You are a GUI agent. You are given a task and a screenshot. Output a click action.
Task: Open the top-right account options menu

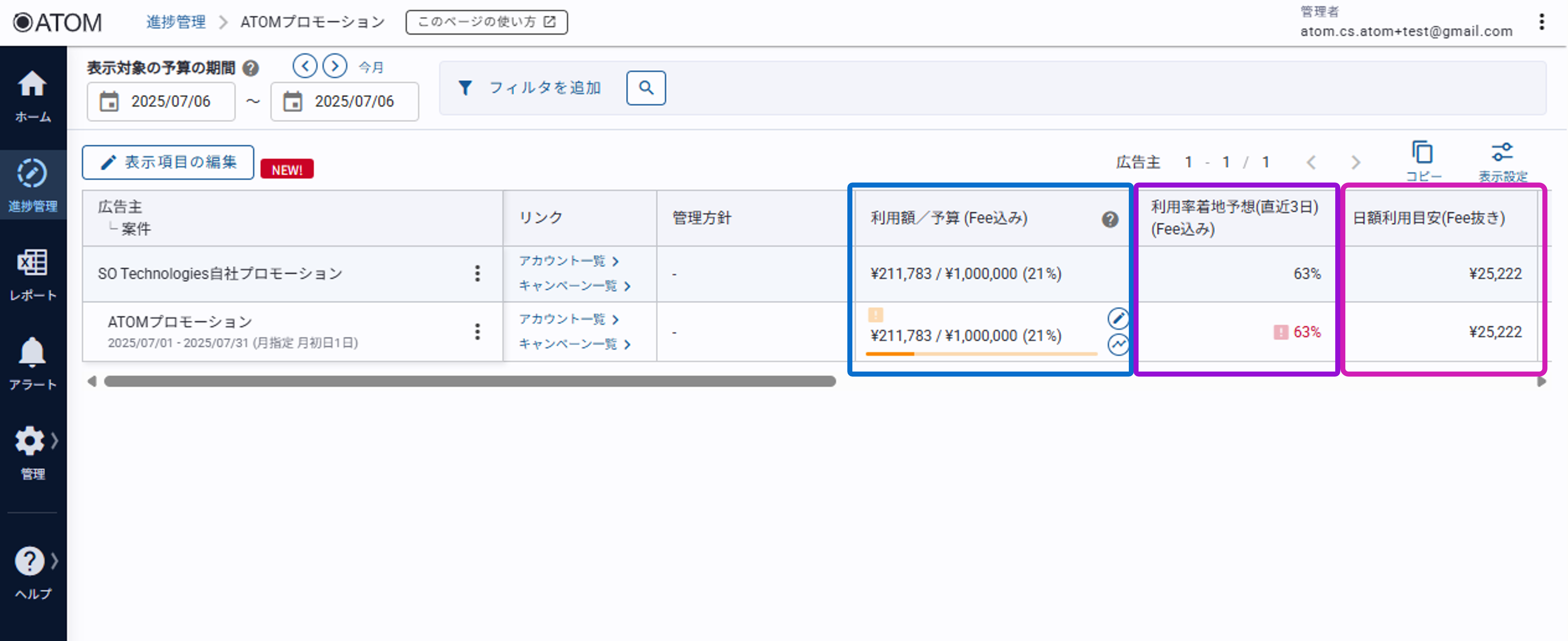point(1541,22)
